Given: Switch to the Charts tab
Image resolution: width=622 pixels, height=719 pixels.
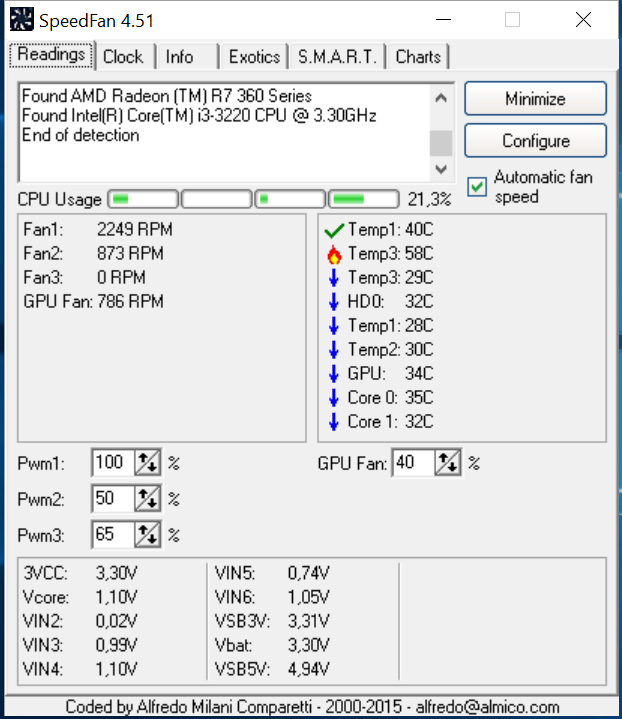Looking at the screenshot, I should click(418, 57).
